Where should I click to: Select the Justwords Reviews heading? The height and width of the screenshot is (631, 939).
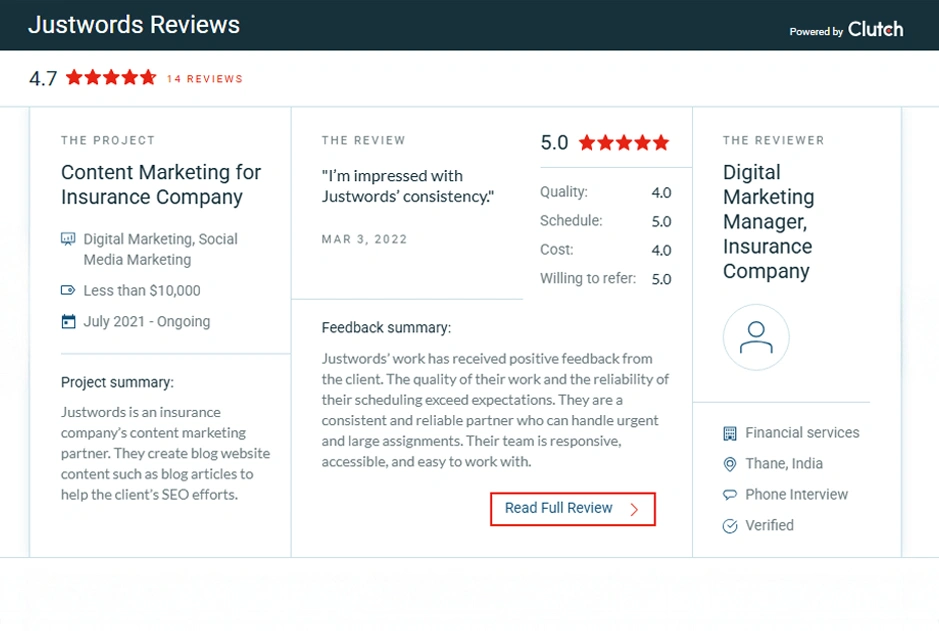pyautogui.click(x=134, y=25)
